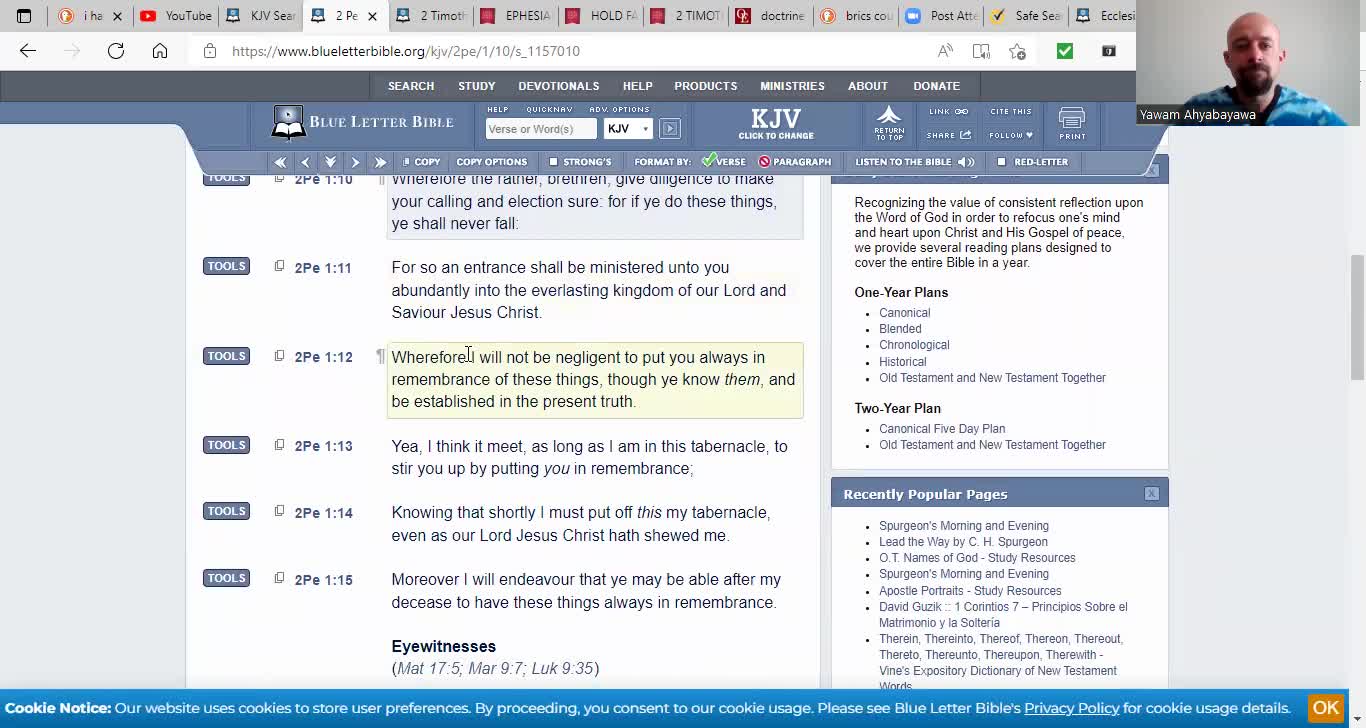
Task: Click the Print icon
Action: (1072, 124)
